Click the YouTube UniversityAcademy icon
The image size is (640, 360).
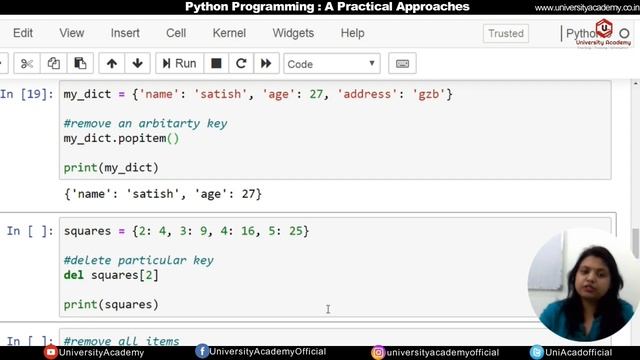click(51, 352)
